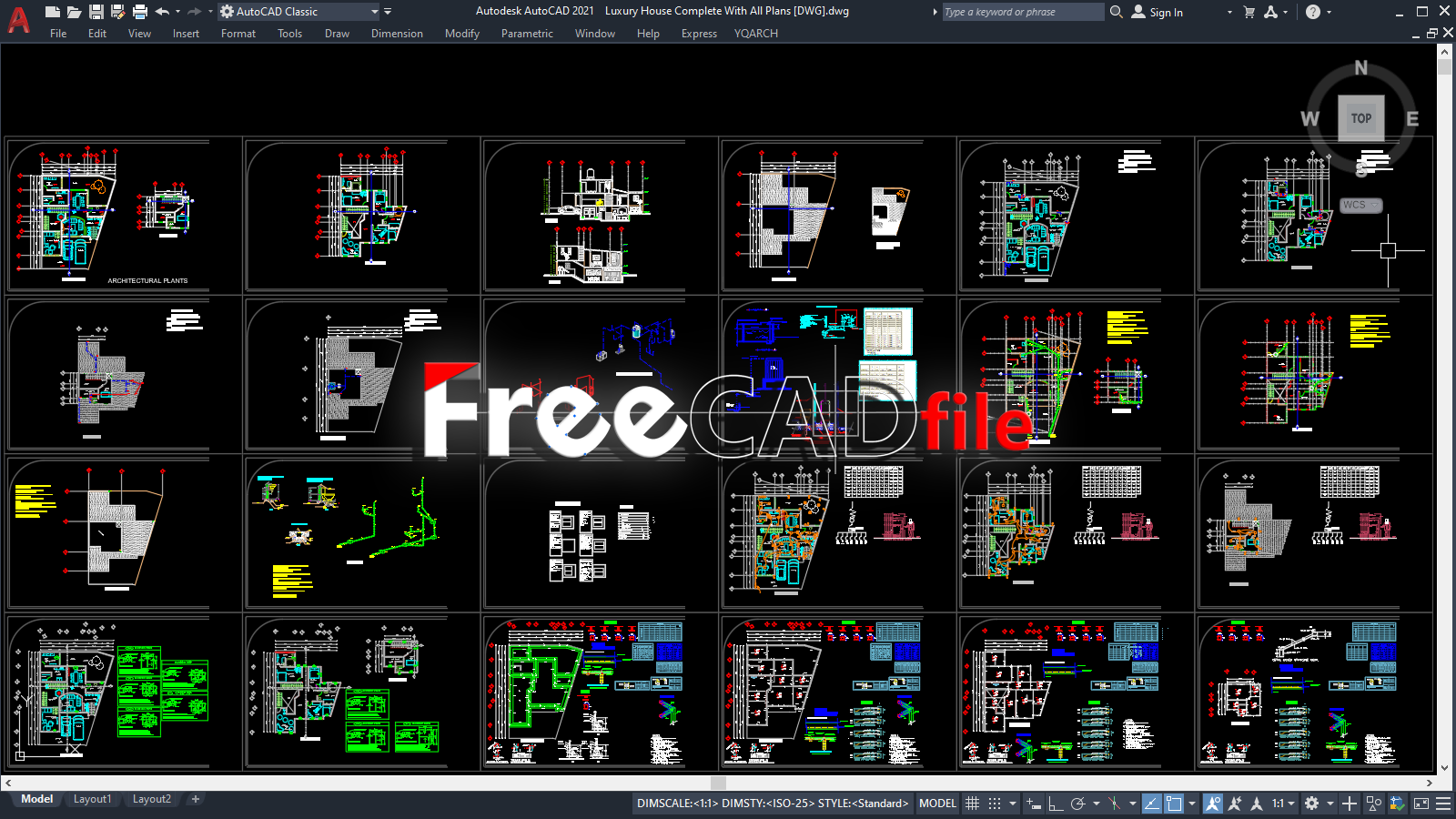Click the ViewCube TOP face

click(1361, 118)
